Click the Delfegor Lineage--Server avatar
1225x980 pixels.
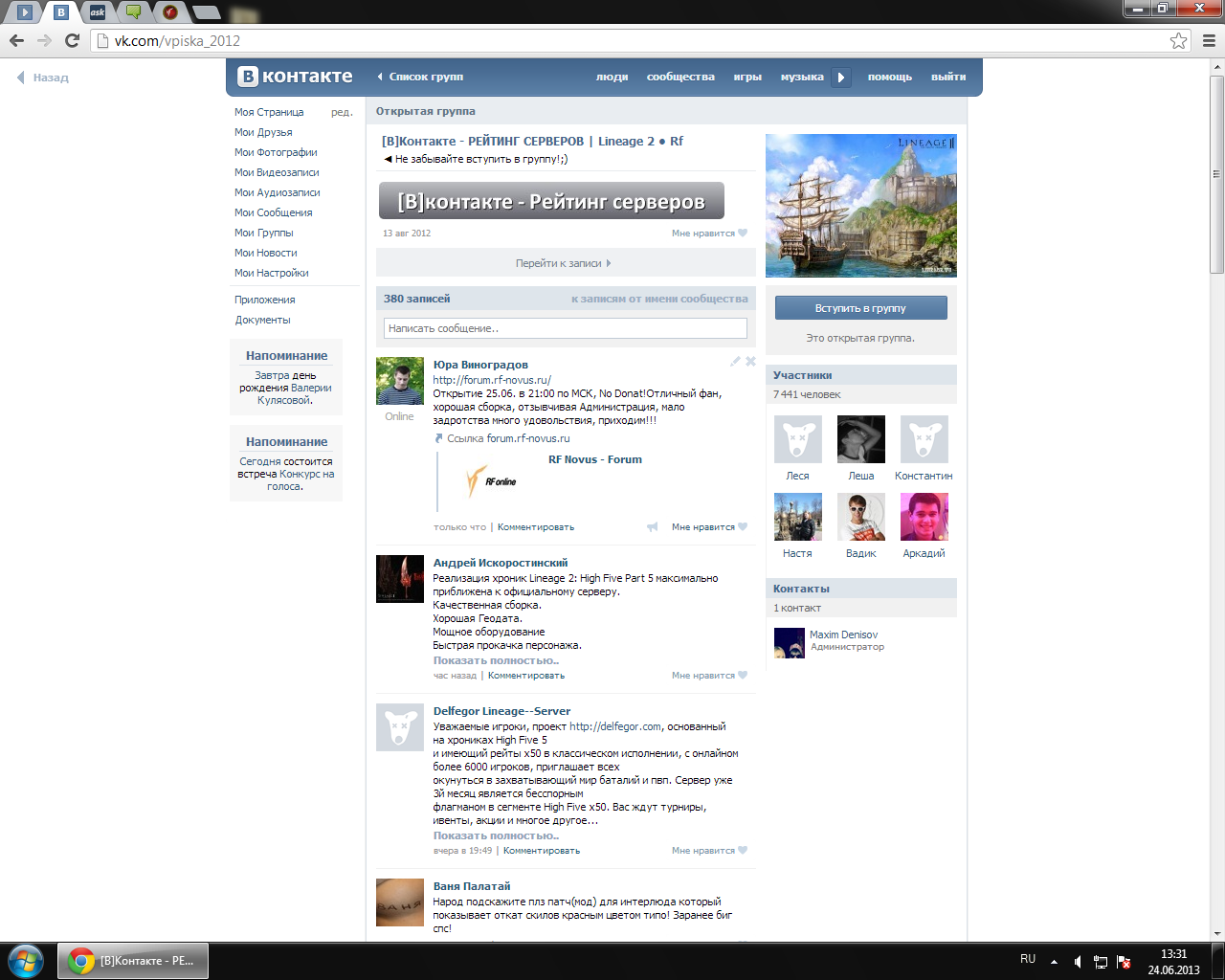click(400, 727)
